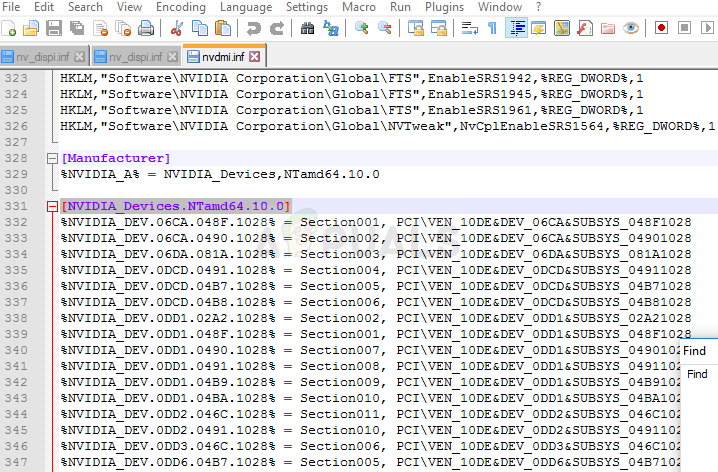Collapse the [Manufacturer] section fold marker
This screenshot has width=718, height=472.
[51, 158]
